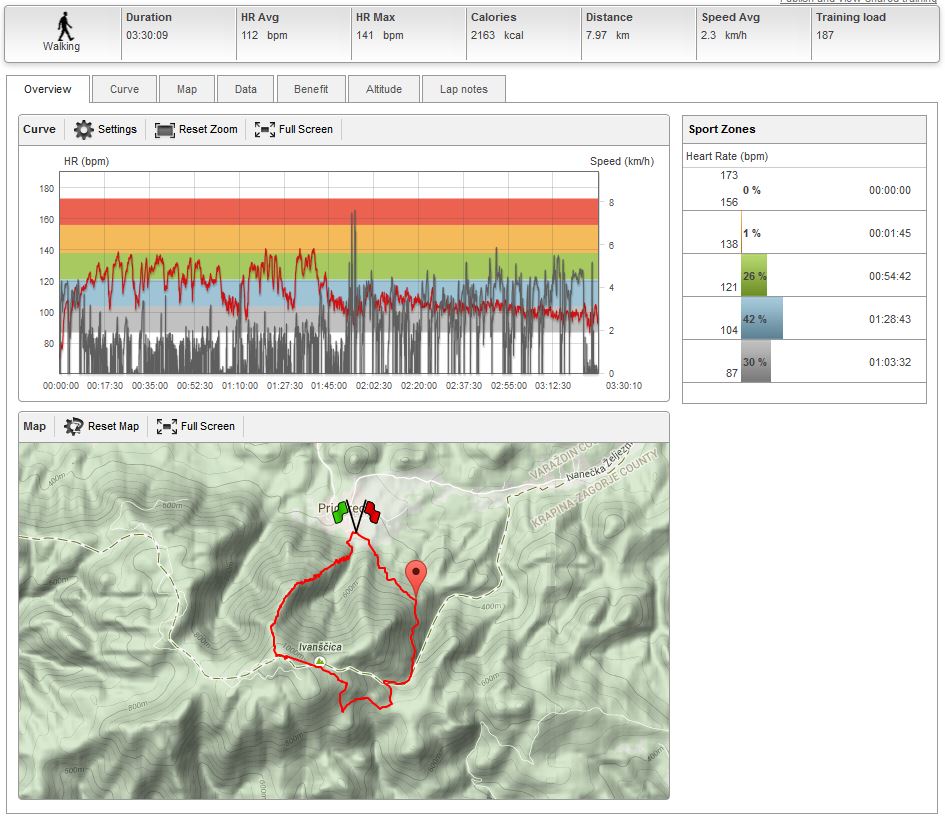945x819 pixels.
Task: Open the Map tab
Action: (187, 89)
